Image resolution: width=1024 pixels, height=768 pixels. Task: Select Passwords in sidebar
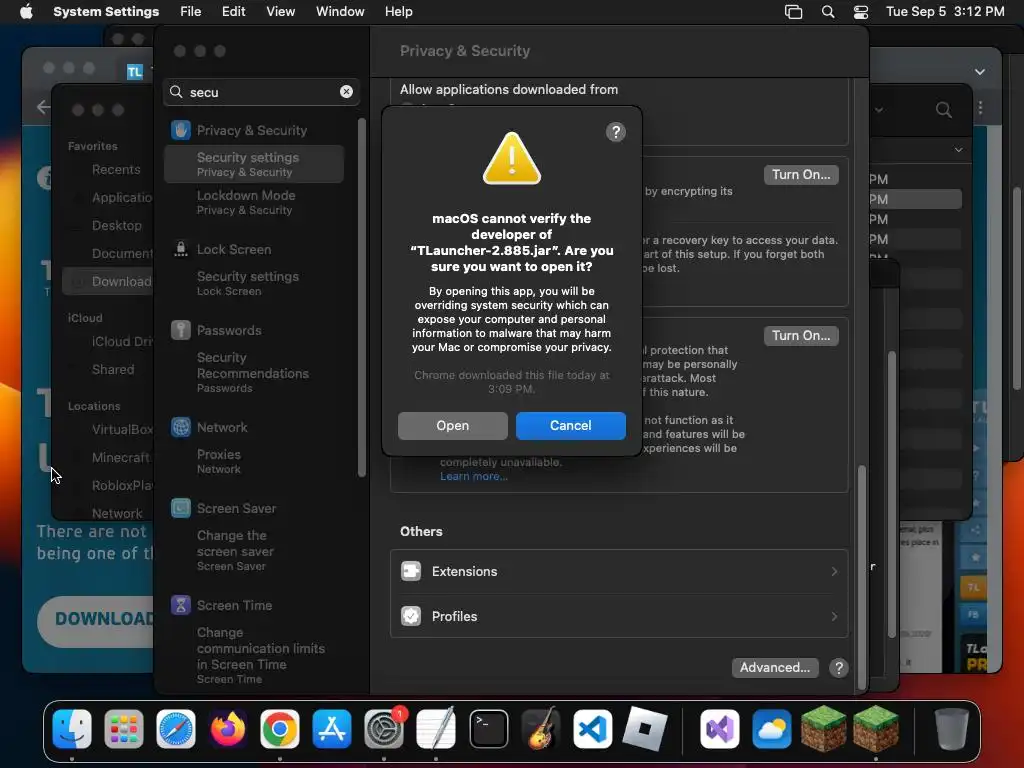[229, 330]
